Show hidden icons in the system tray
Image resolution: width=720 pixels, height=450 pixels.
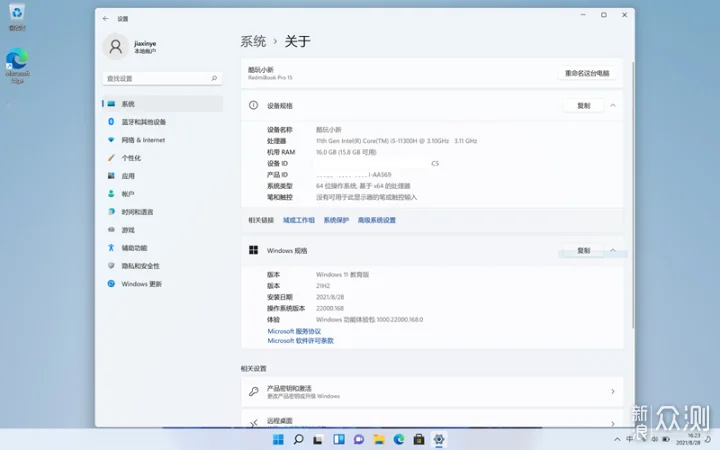click(x=617, y=439)
